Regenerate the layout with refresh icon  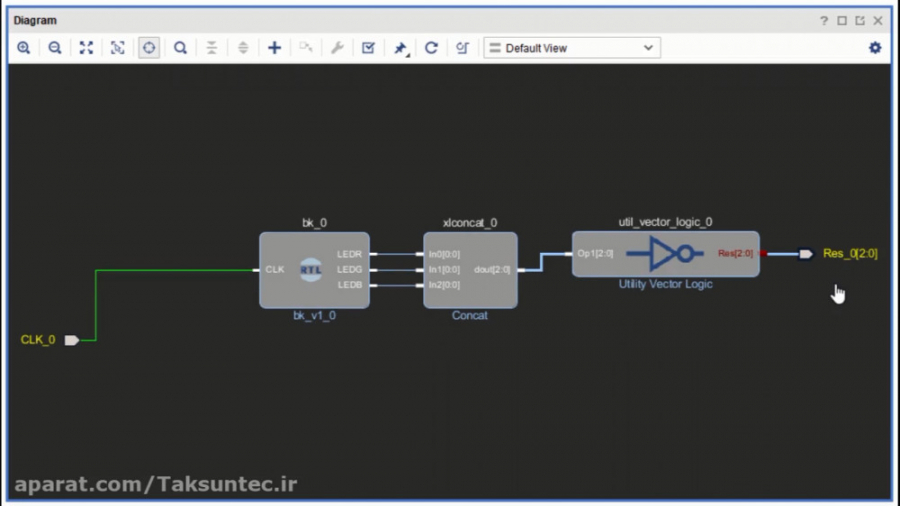tap(431, 48)
